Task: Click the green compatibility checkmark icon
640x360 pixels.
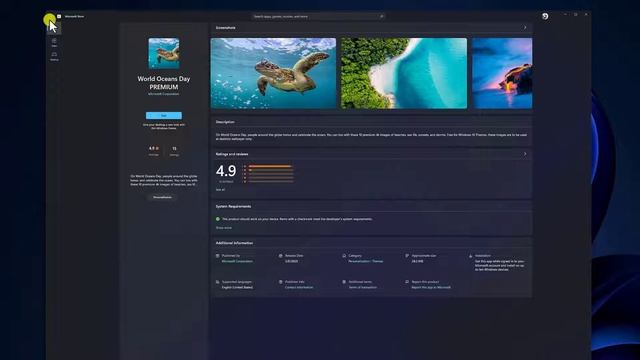Action: 218,219
